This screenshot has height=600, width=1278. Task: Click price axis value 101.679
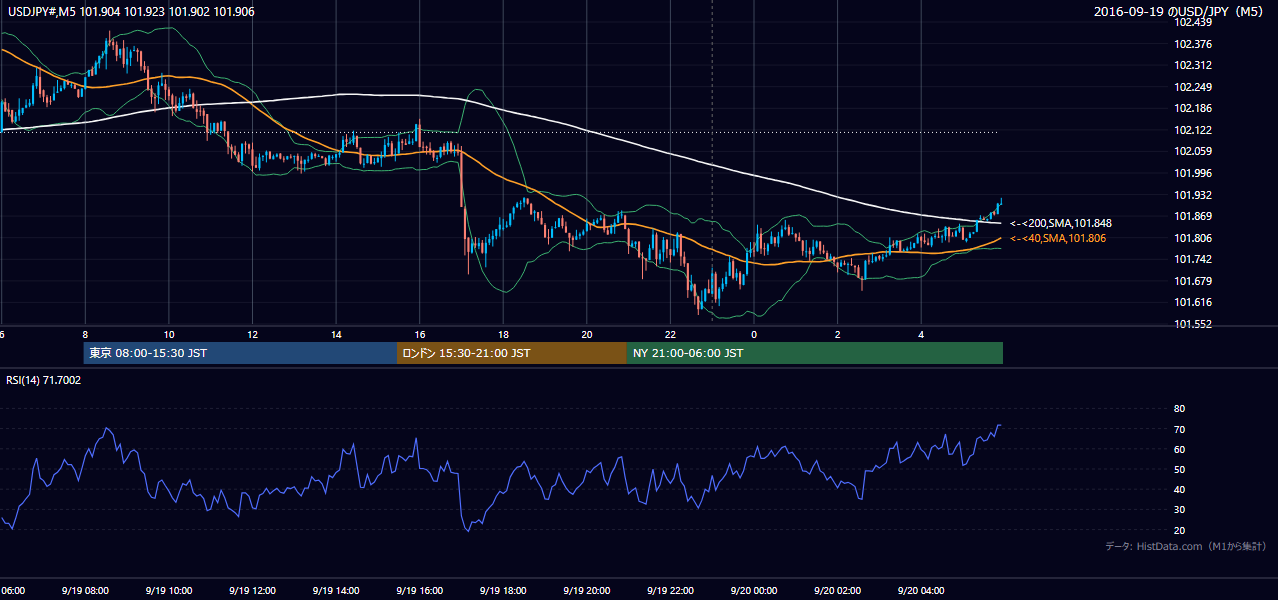(x=1193, y=281)
